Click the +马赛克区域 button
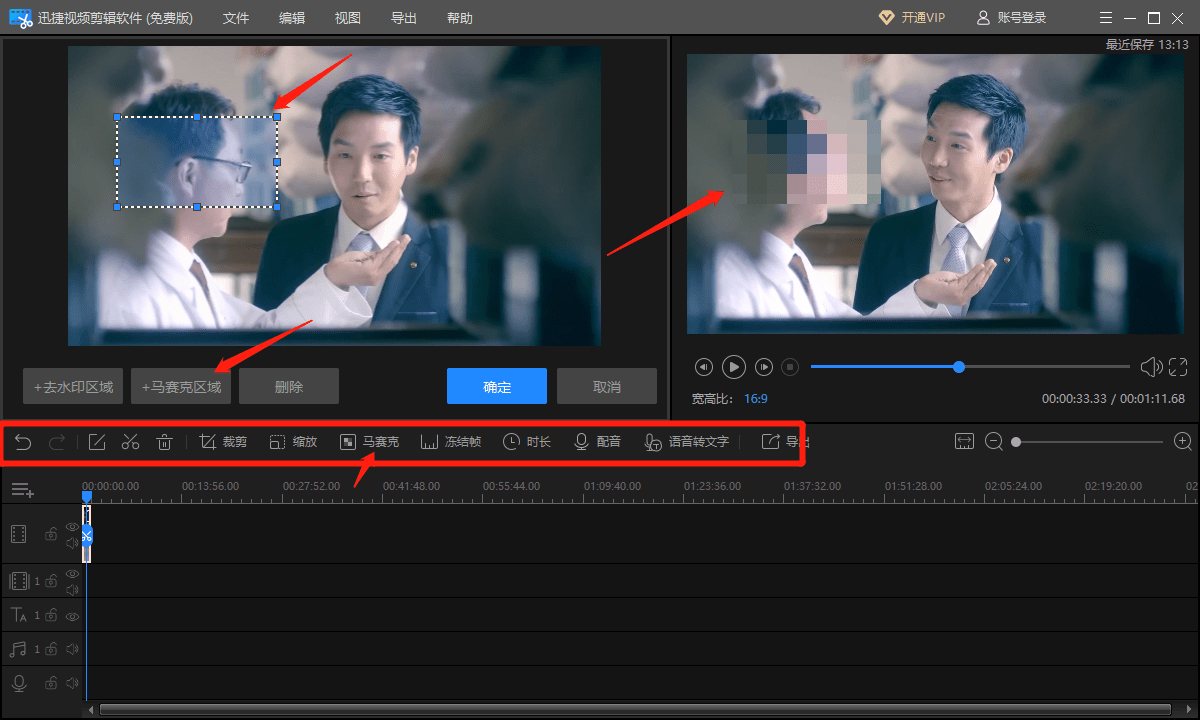The height and width of the screenshot is (720, 1200). pyautogui.click(x=181, y=386)
